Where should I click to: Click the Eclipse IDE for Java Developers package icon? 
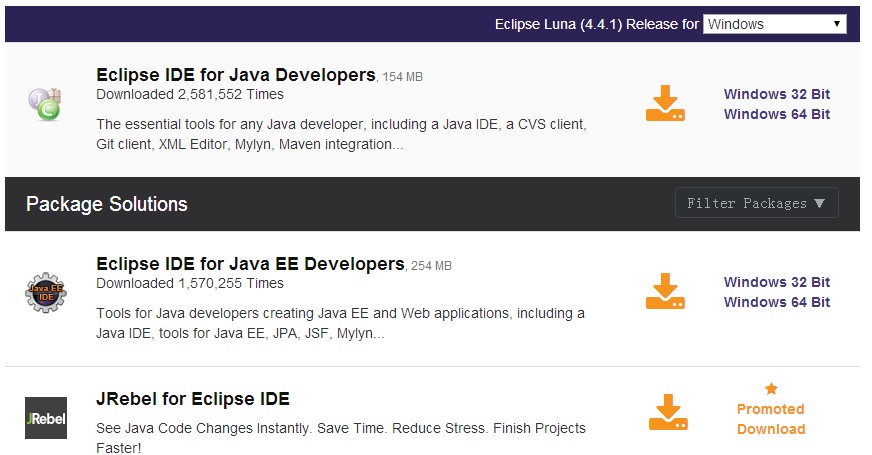(45, 104)
